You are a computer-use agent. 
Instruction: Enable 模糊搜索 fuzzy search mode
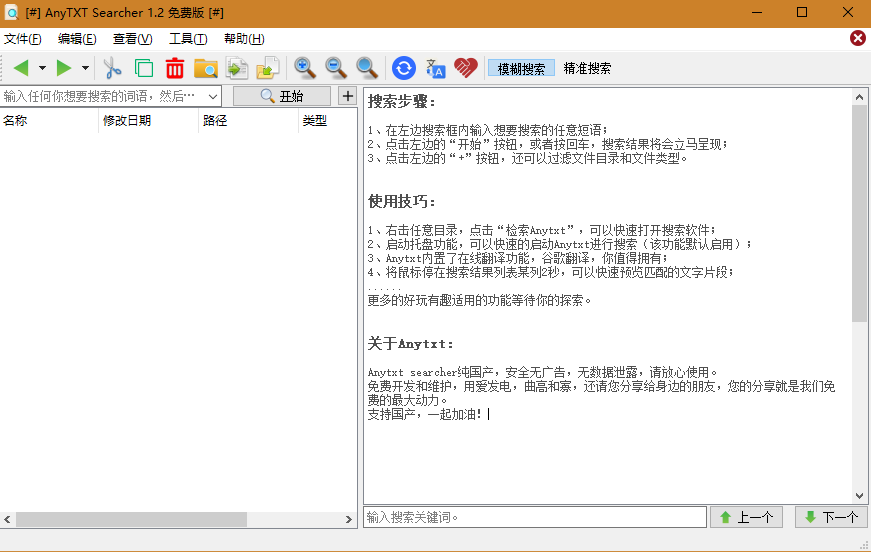[x=521, y=69]
